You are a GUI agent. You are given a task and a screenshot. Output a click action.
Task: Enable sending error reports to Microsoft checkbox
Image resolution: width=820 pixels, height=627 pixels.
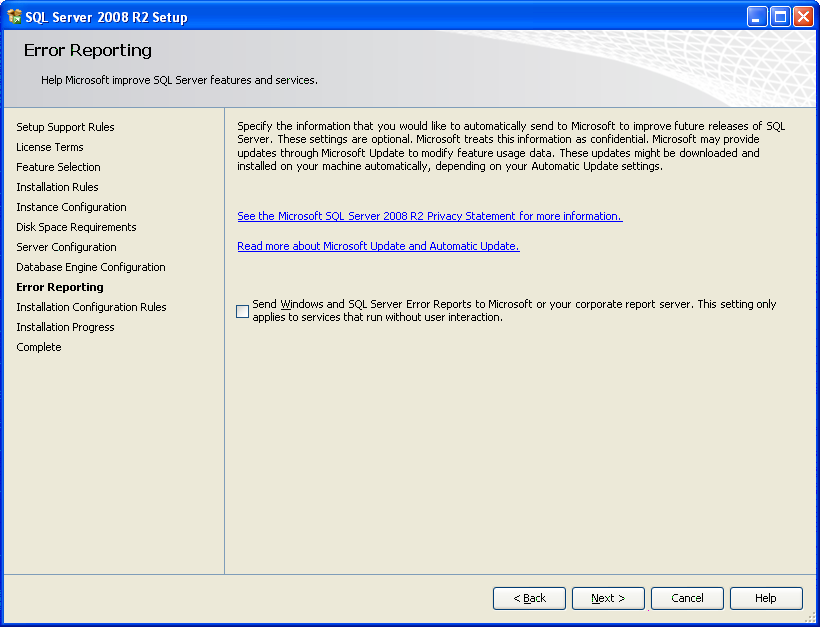point(243,311)
